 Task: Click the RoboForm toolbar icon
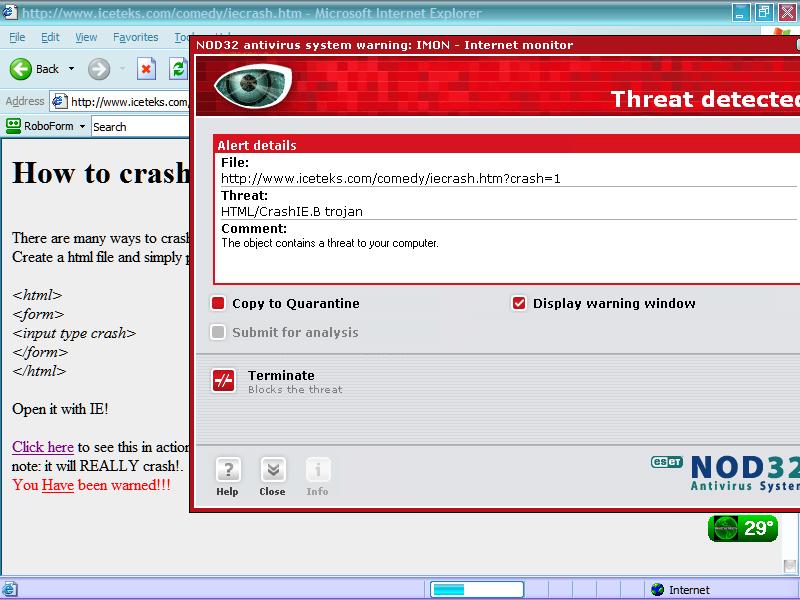click(14, 126)
